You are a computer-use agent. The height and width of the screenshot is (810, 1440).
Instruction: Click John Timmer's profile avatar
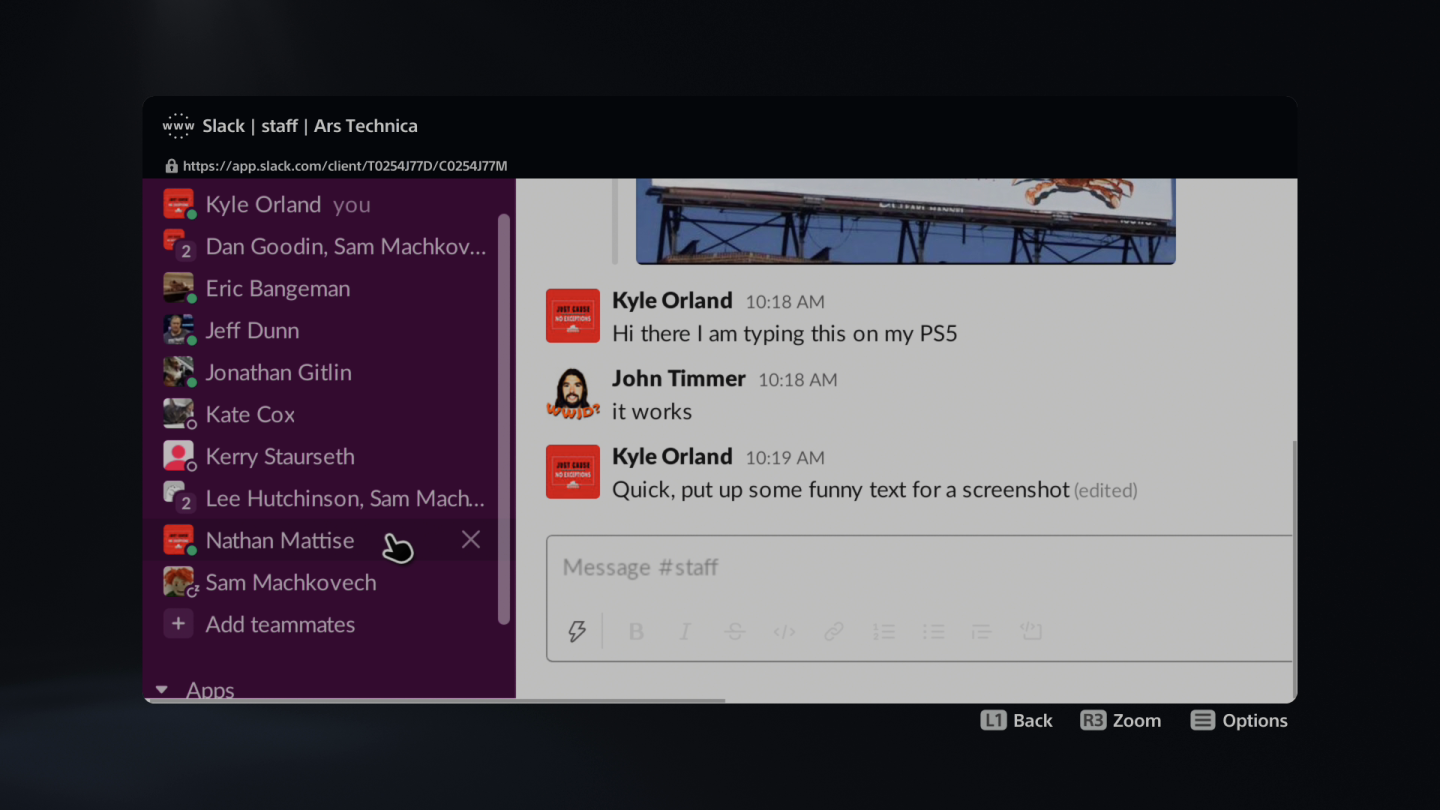pyautogui.click(x=572, y=393)
